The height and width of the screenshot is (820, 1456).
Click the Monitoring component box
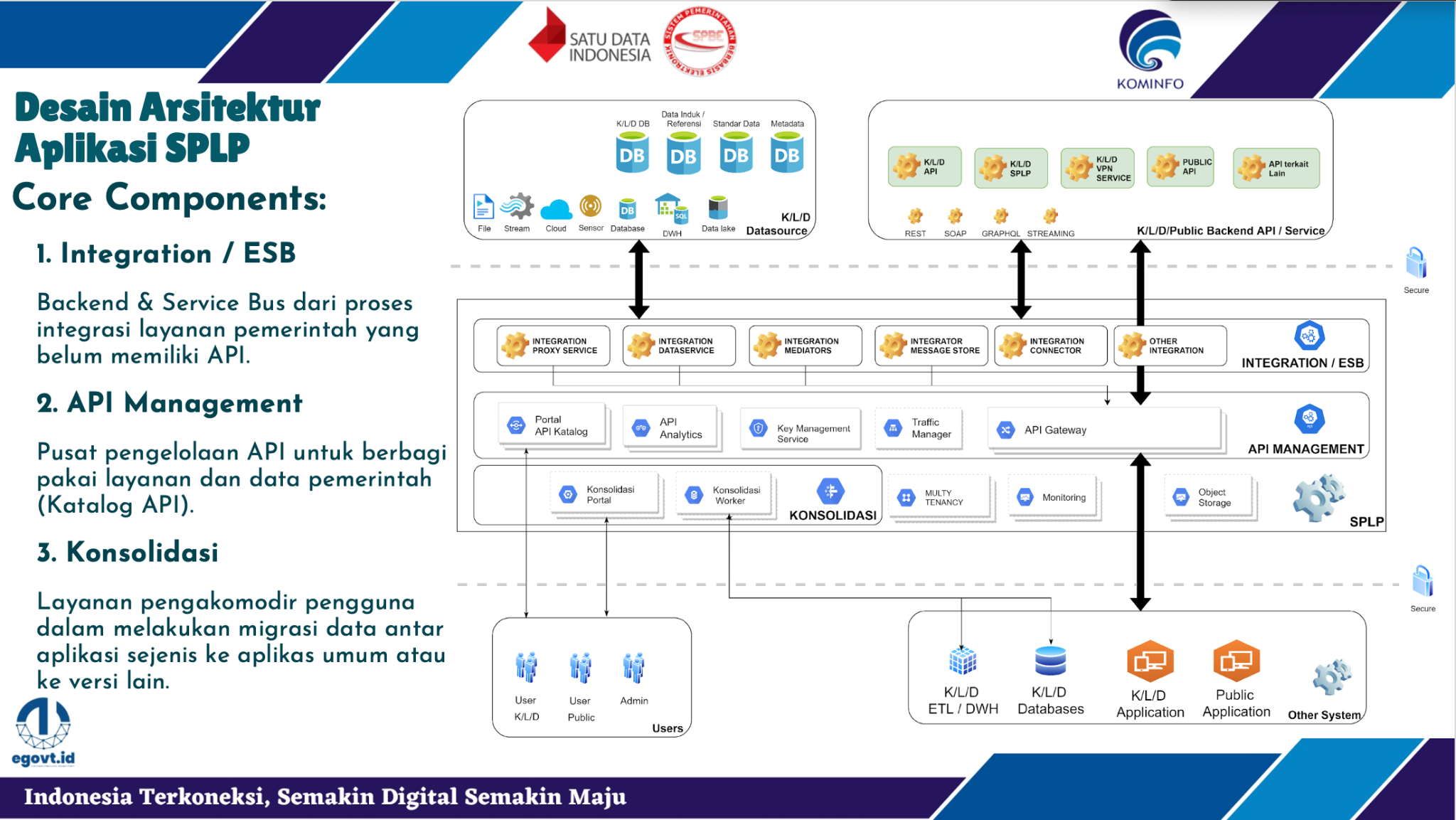(1053, 497)
